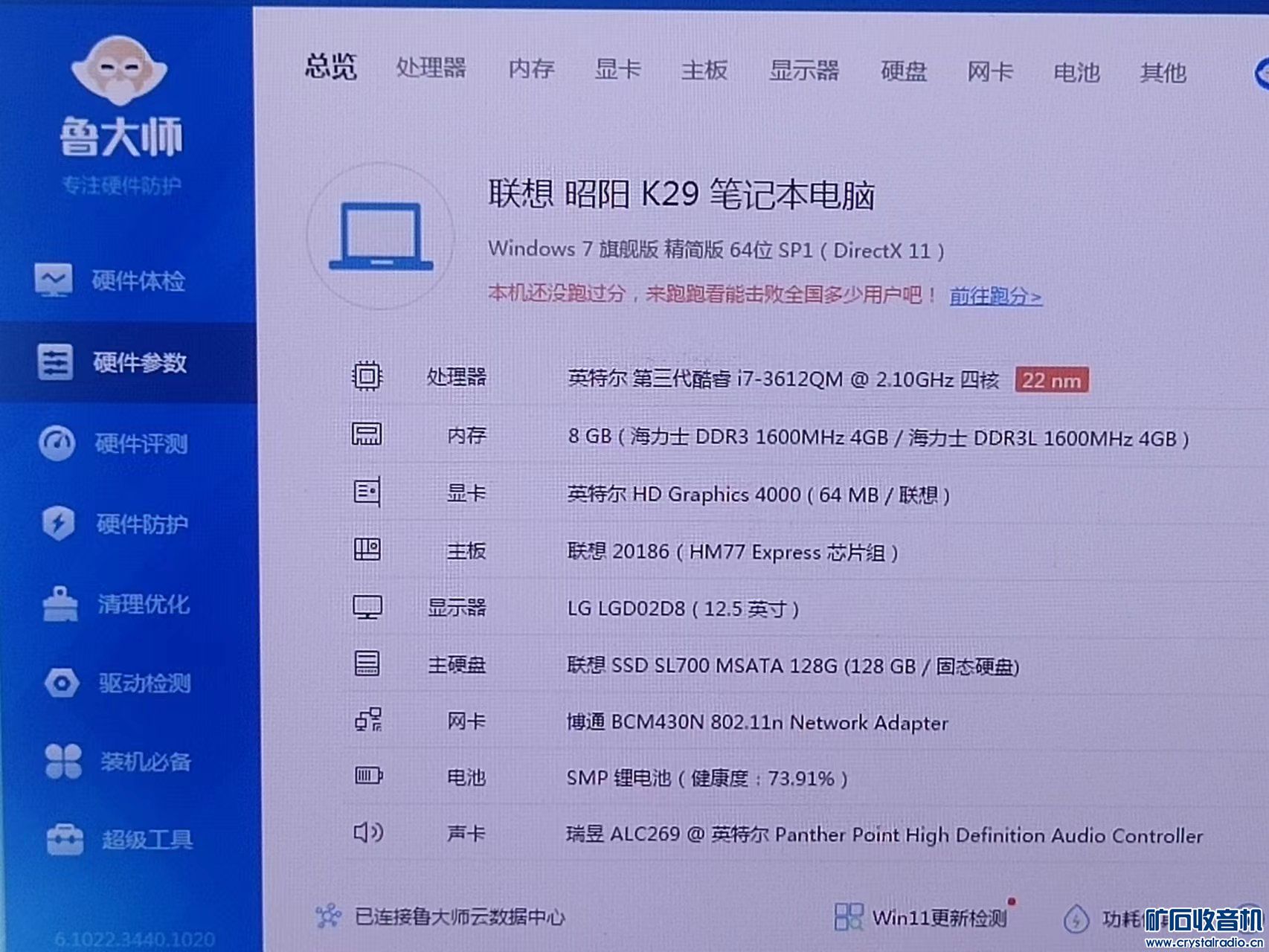Click the 显卡 graphics card icon
Screen dimensions: 1269x952
tap(367, 492)
